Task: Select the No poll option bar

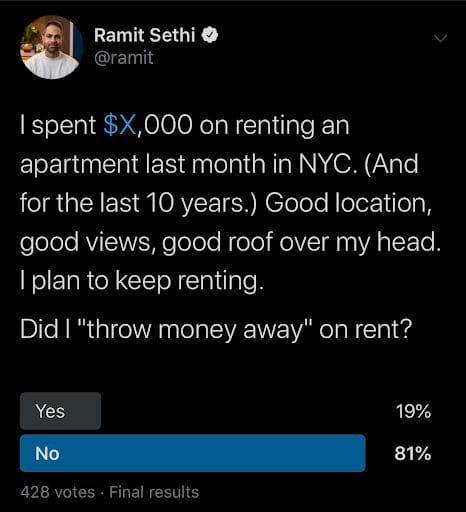Action: [193, 453]
